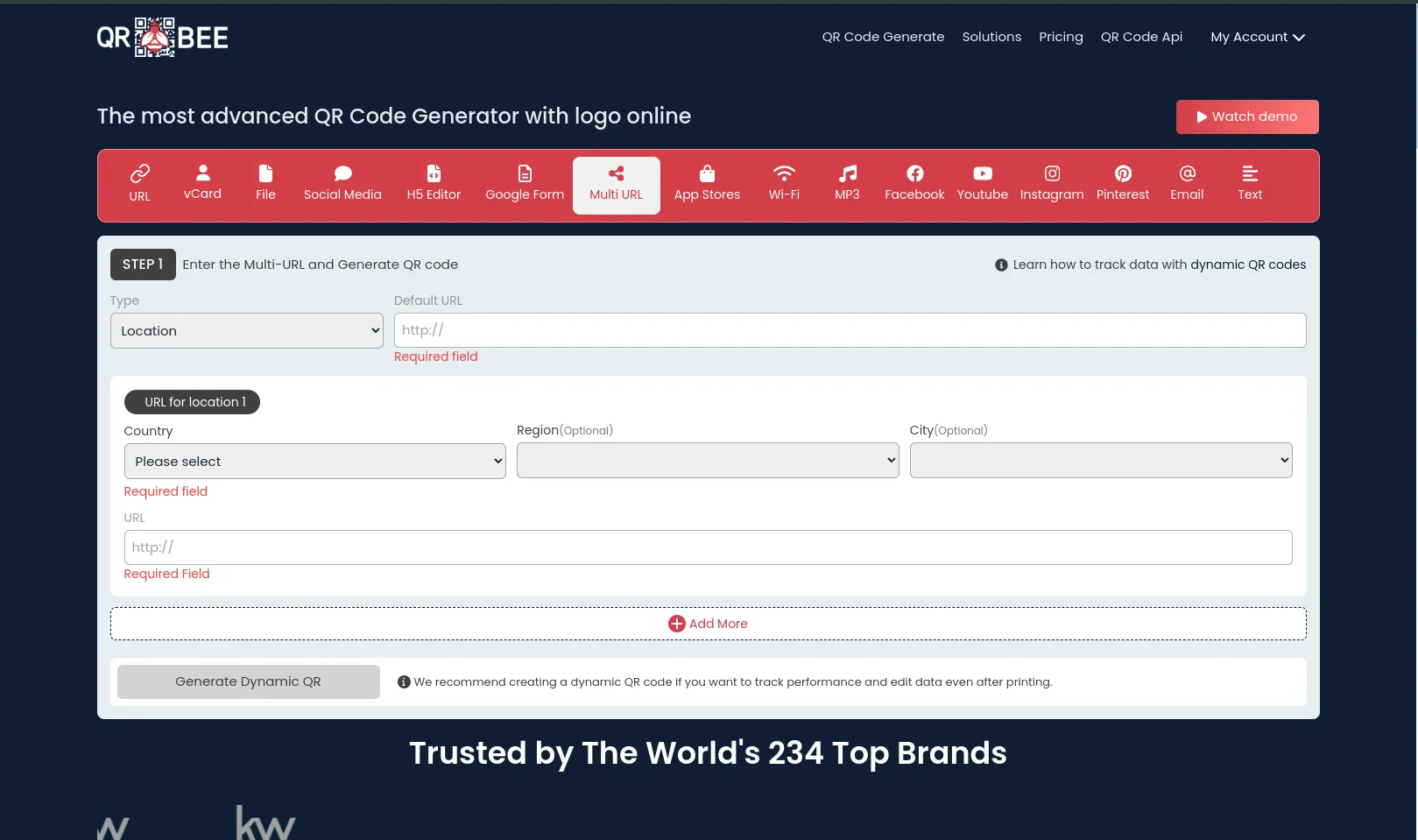1418x840 pixels.
Task: Select the App Stores bag icon
Action: pyautogui.click(x=707, y=173)
